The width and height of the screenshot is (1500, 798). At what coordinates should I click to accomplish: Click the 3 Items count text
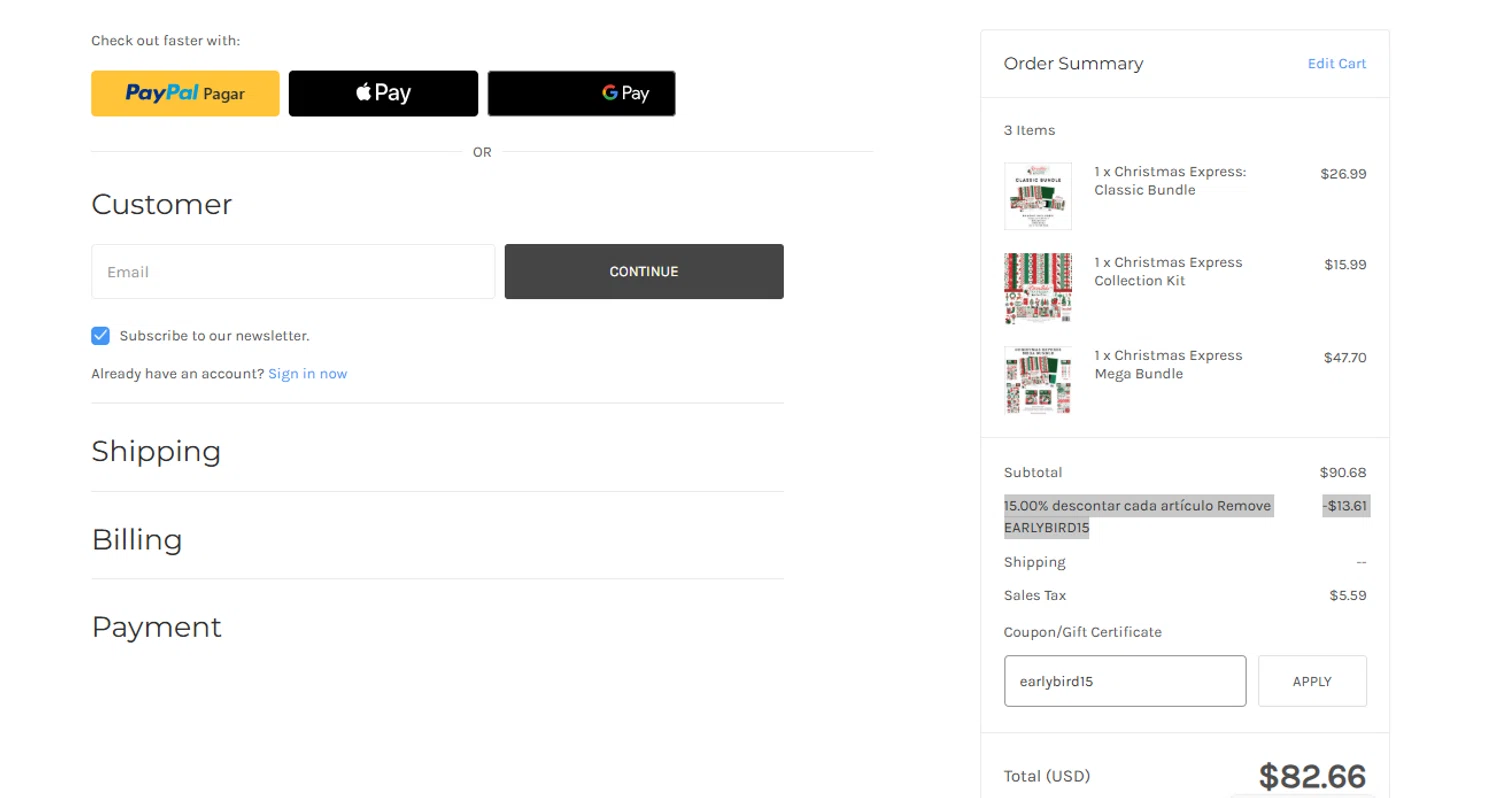pyautogui.click(x=1029, y=130)
